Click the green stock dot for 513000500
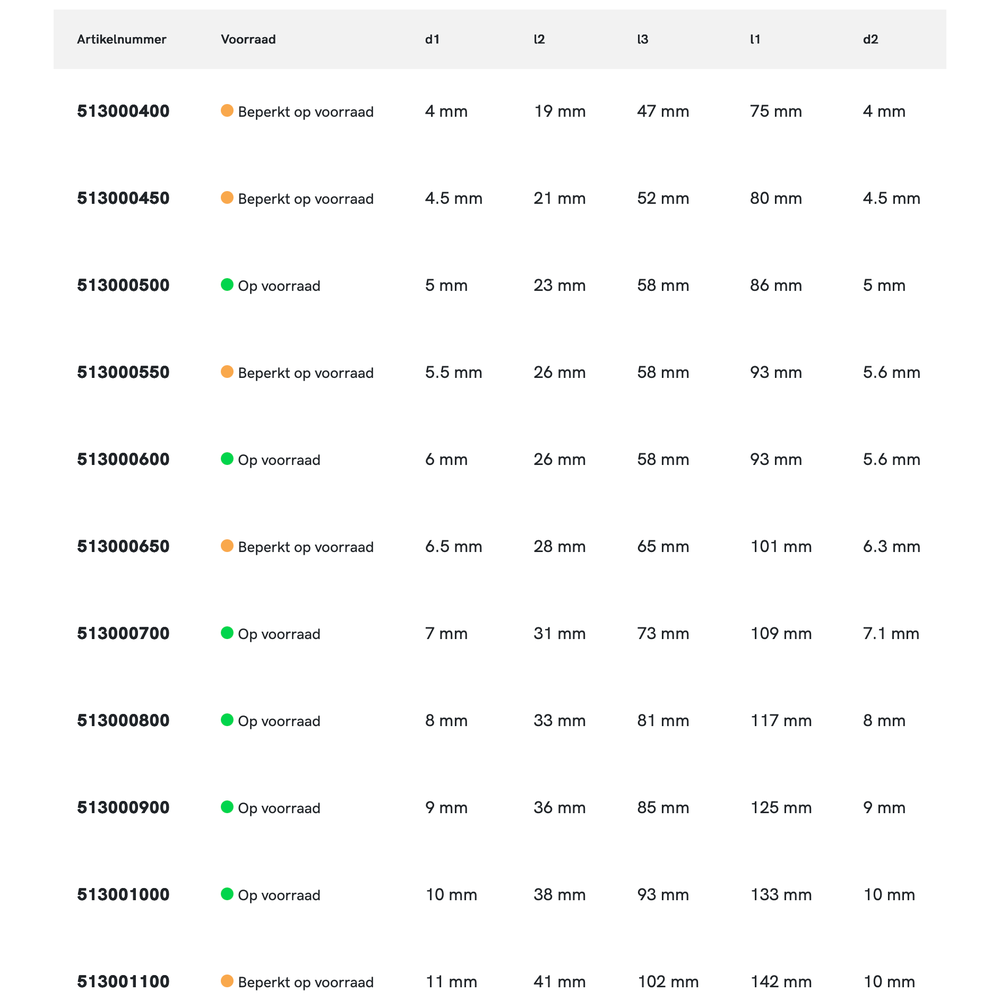This screenshot has width=1000, height=1000. coord(227,285)
